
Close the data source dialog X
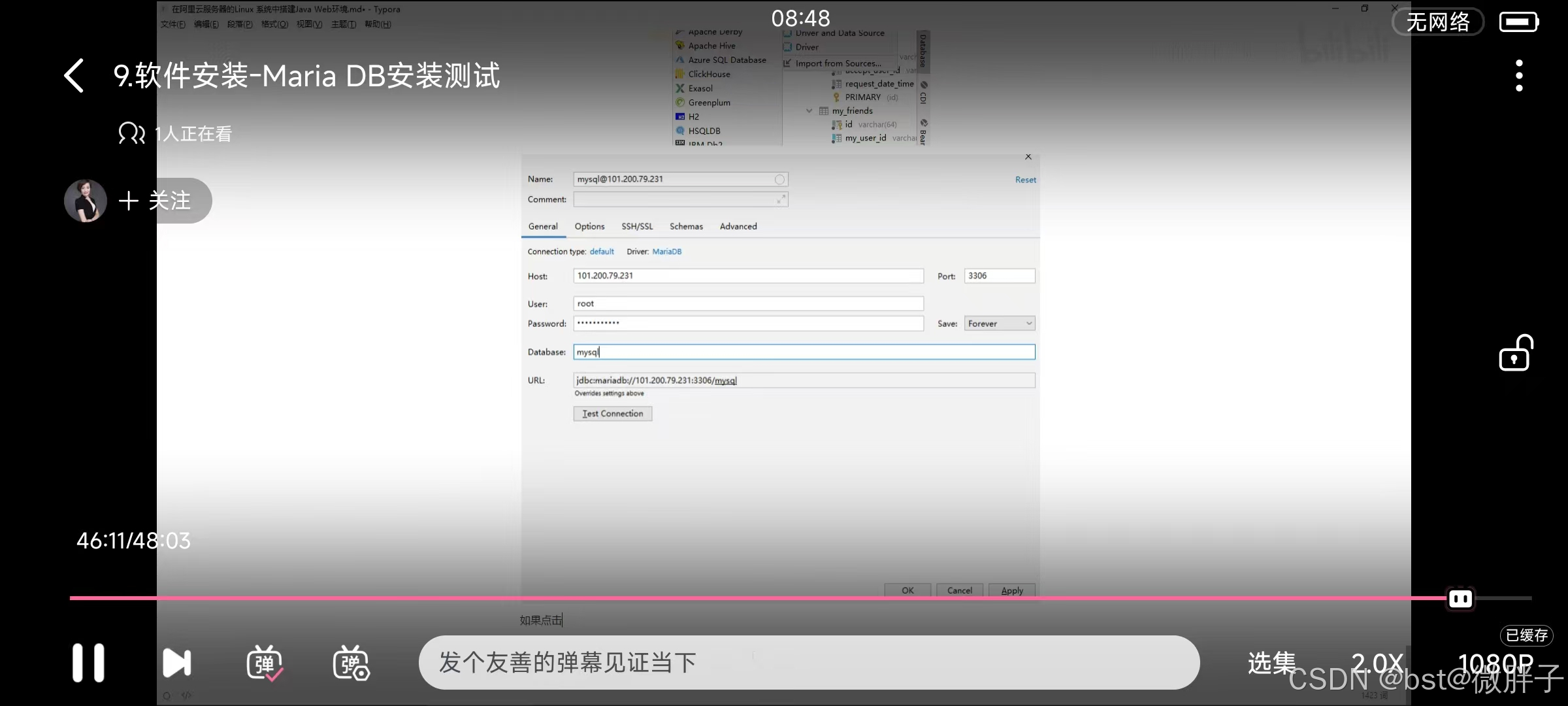pyautogui.click(x=1028, y=157)
